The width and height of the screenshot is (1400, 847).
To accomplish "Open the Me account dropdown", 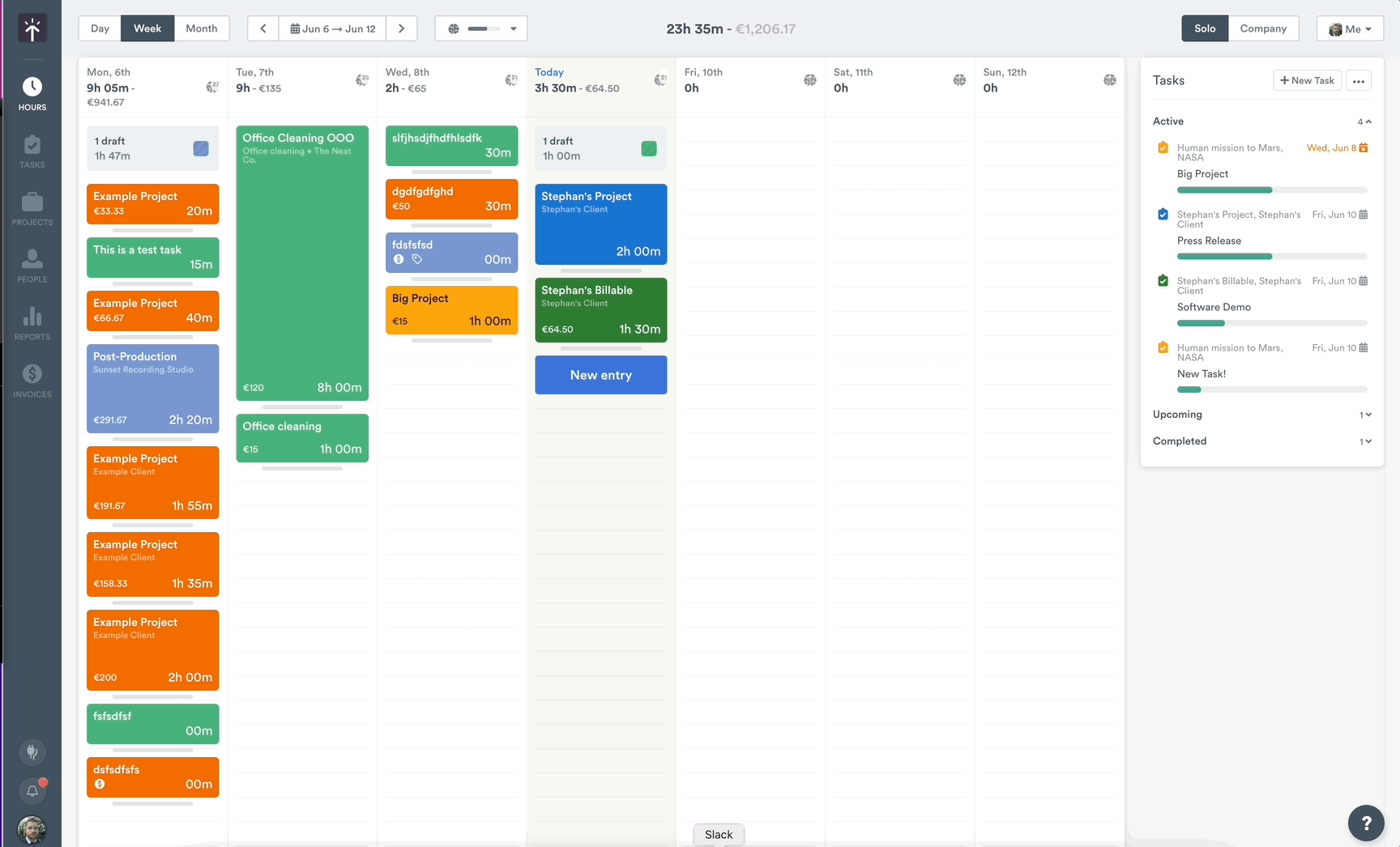I will click(x=1349, y=28).
